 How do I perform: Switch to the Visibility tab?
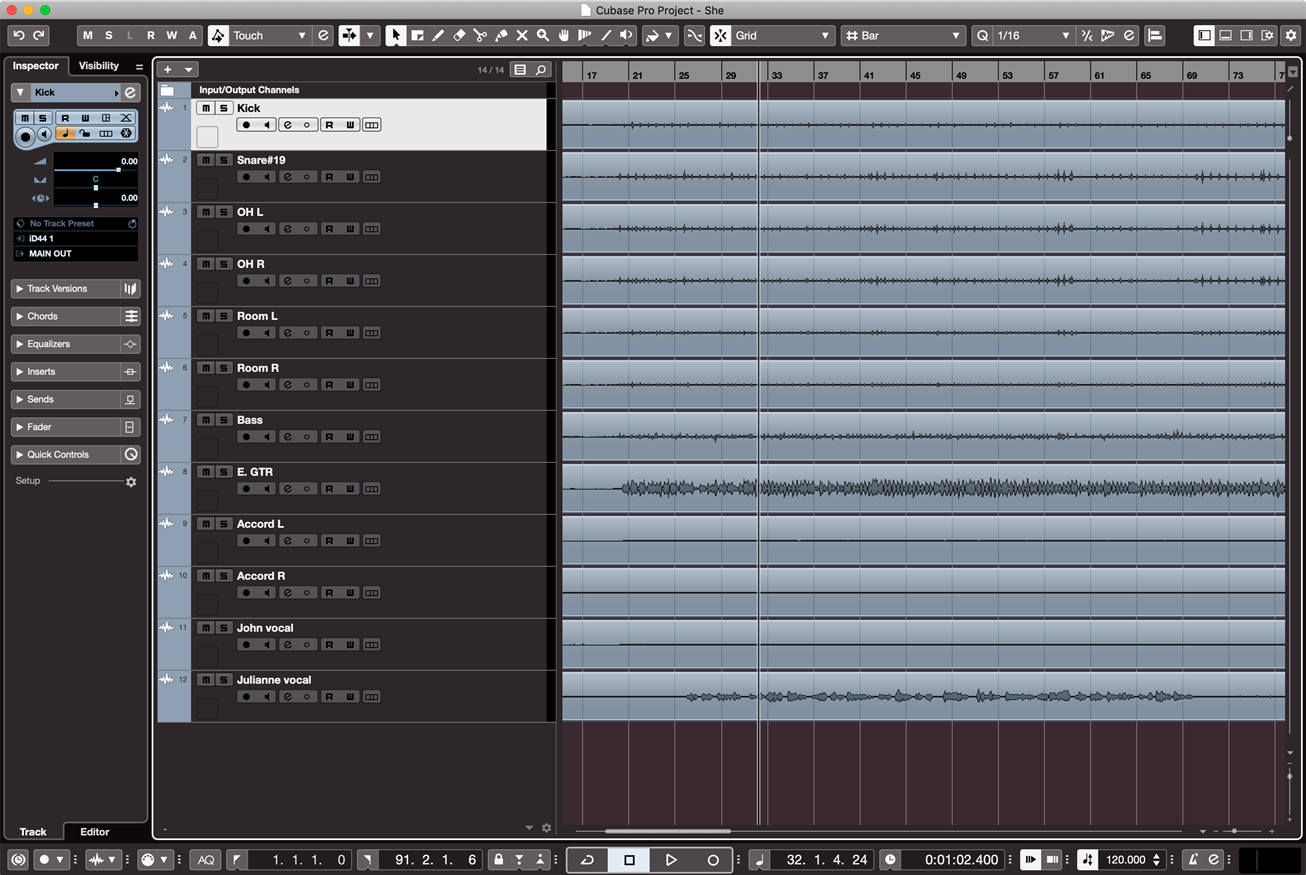[x=99, y=66]
